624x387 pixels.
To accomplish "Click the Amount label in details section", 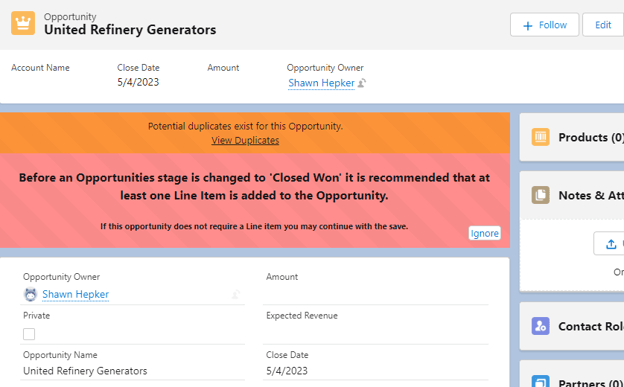I will tap(282, 277).
